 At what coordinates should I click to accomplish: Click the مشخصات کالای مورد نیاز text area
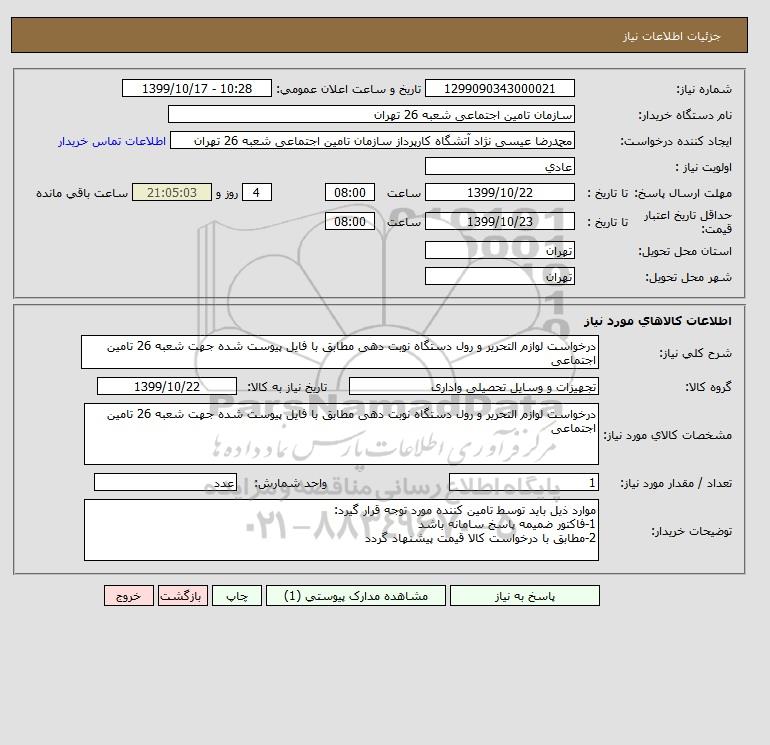341,434
